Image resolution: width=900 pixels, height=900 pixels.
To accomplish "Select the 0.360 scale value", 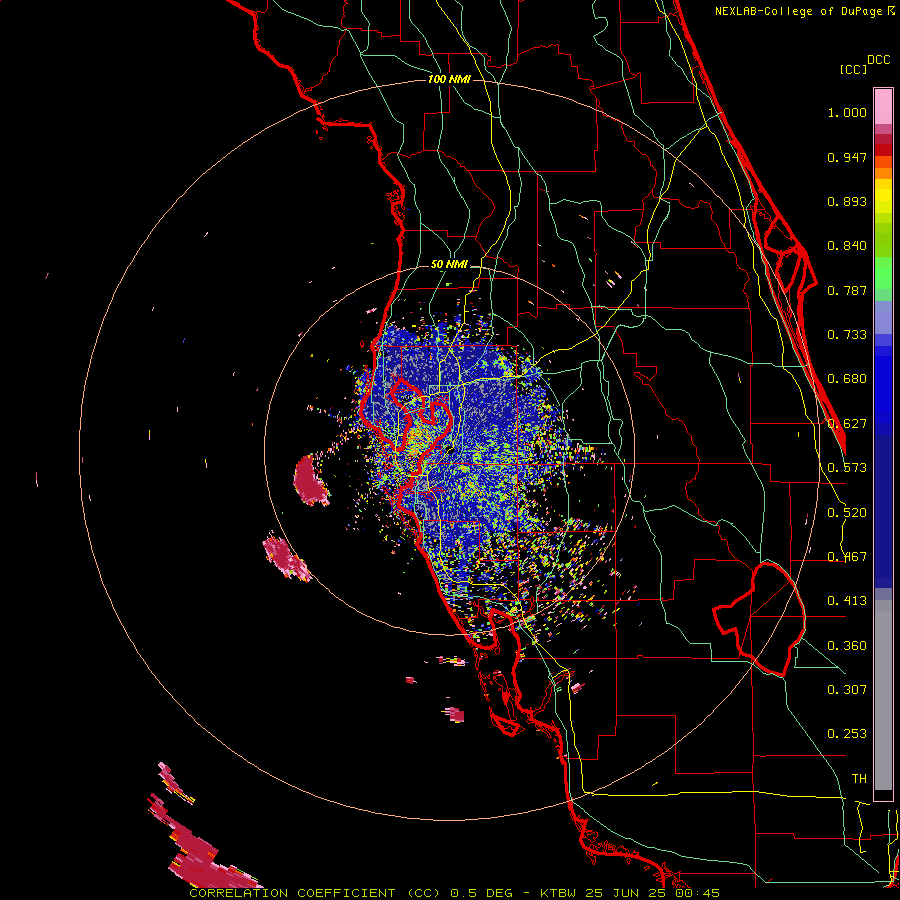I will [847, 646].
